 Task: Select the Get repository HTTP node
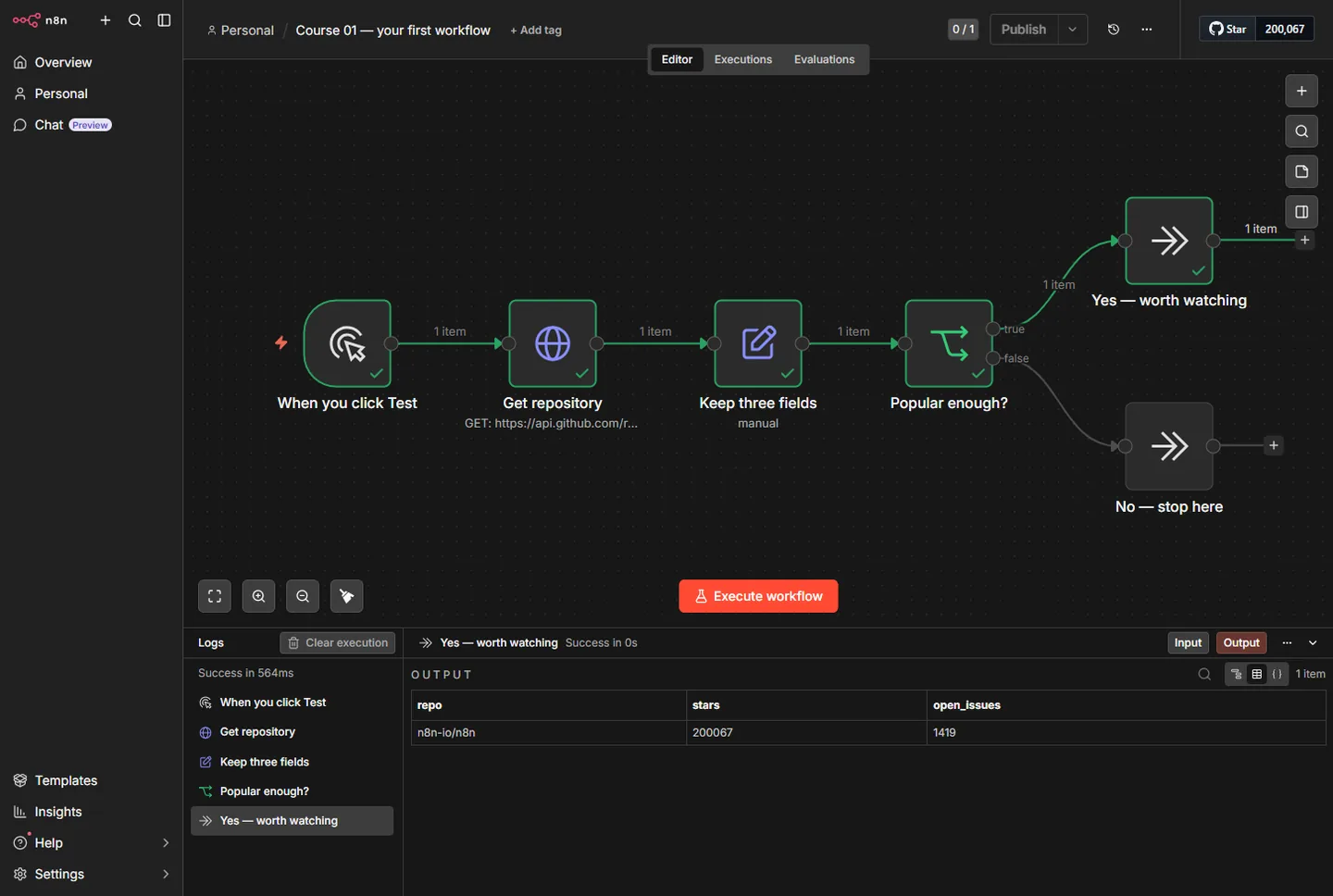[553, 343]
